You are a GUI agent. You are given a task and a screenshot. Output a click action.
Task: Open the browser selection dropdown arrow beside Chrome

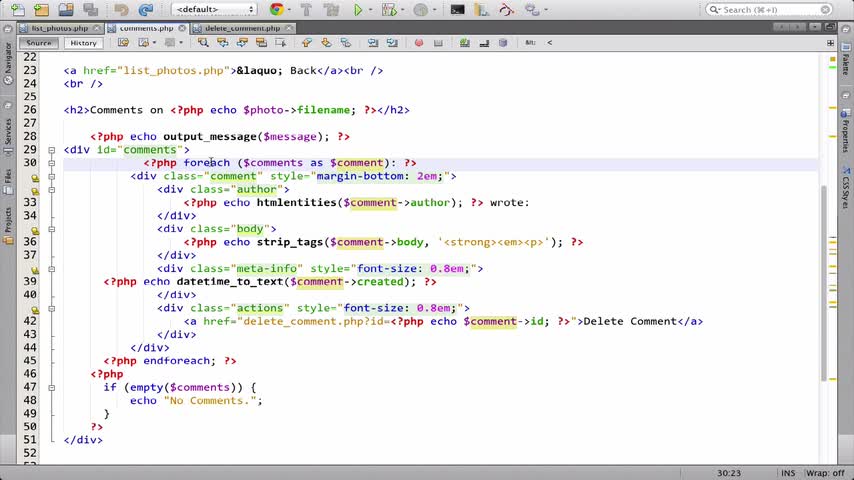click(x=289, y=10)
